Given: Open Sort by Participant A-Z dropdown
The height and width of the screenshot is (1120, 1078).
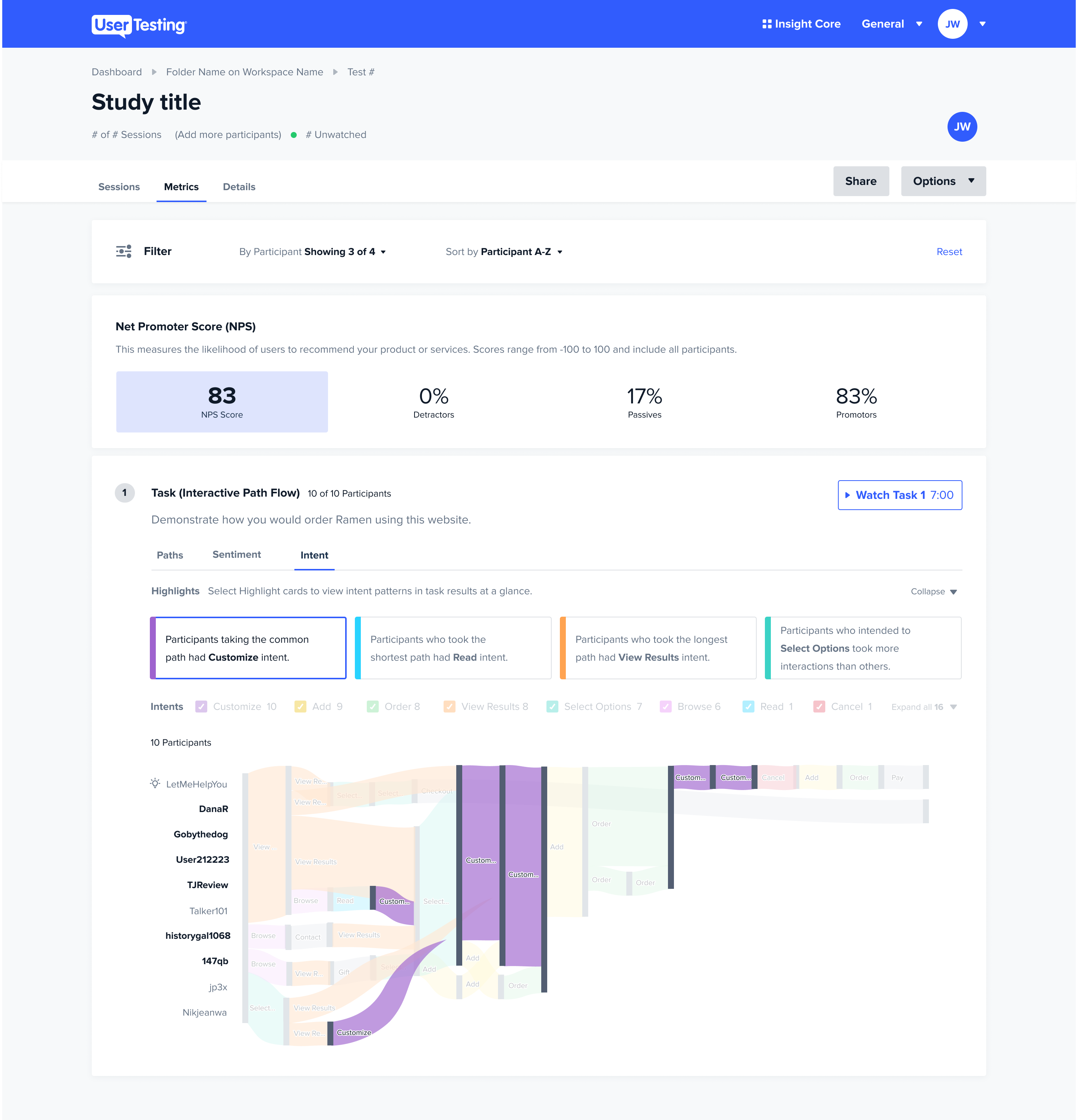Looking at the screenshot, I should click(504, 252).
